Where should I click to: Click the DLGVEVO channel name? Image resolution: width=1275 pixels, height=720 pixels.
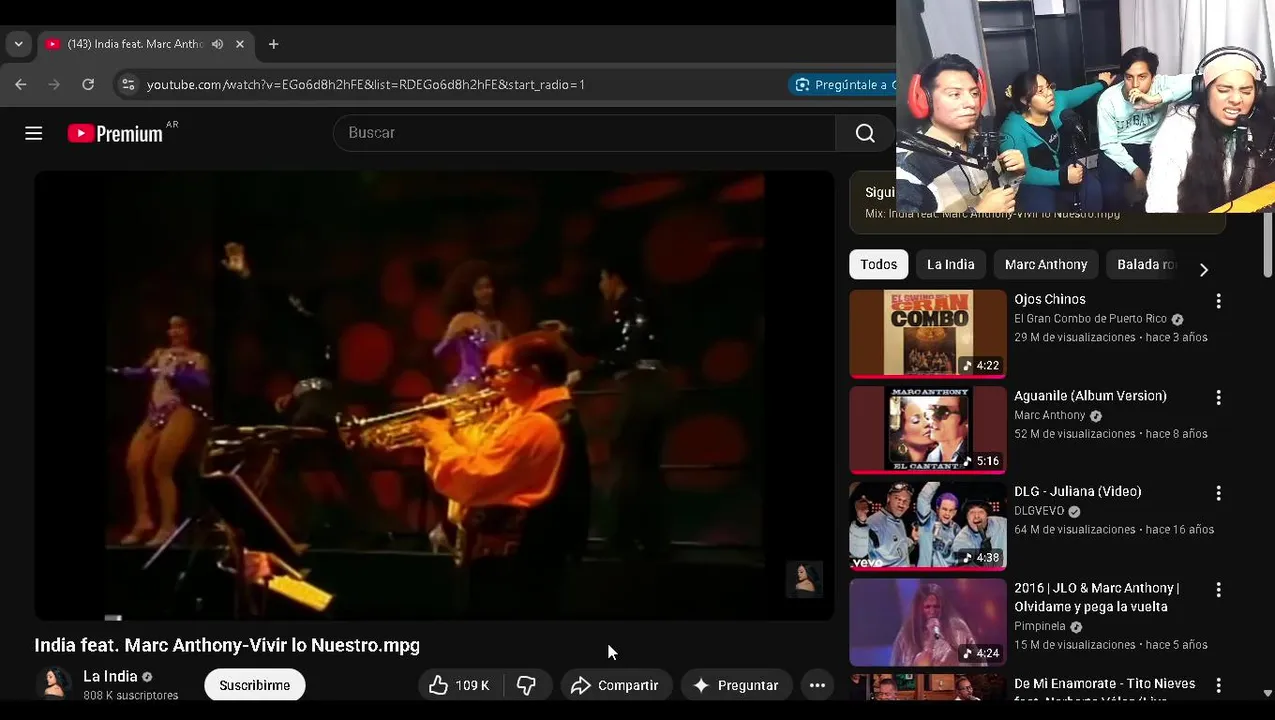coord(1040,511)
